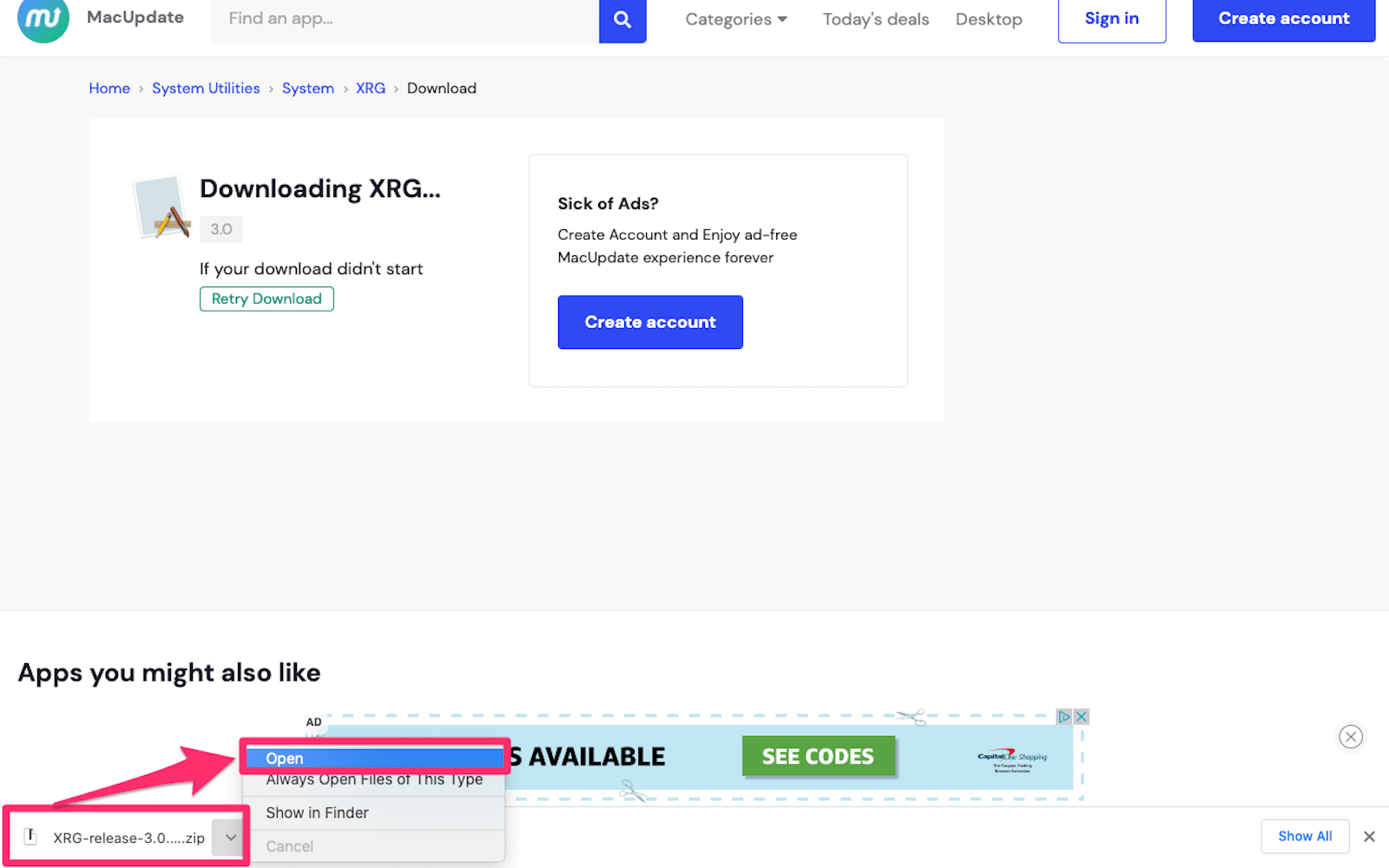Screen dimensions: 1389x868
Task: Click the Sick of Ads? heading
Action: (608, 204)
